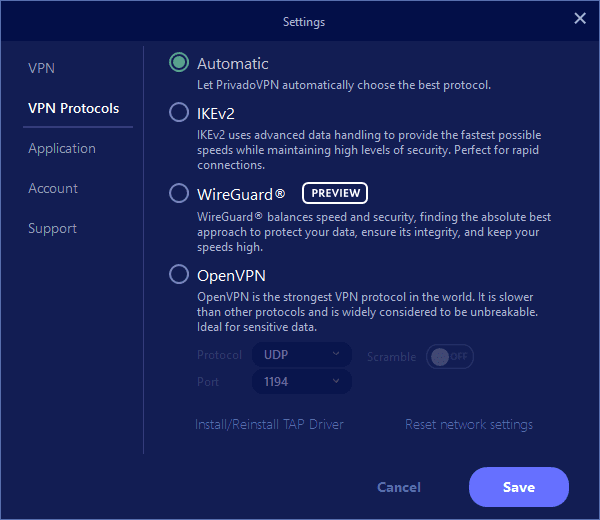Show the Support section
The image size is (600, 520).
(x=52, y=228)
